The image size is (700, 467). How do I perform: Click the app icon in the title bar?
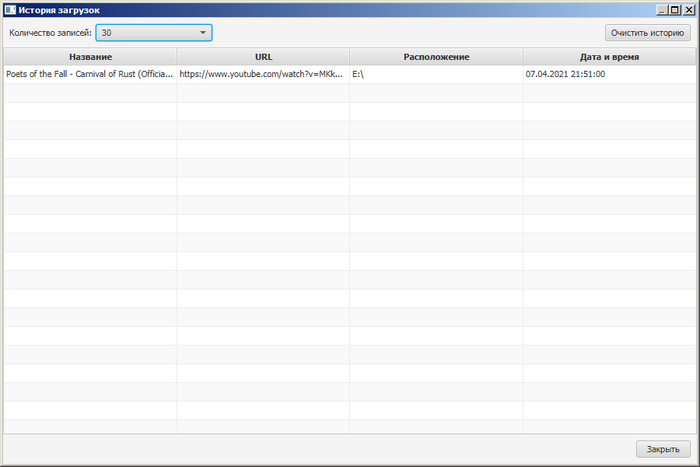pos(10,10)
